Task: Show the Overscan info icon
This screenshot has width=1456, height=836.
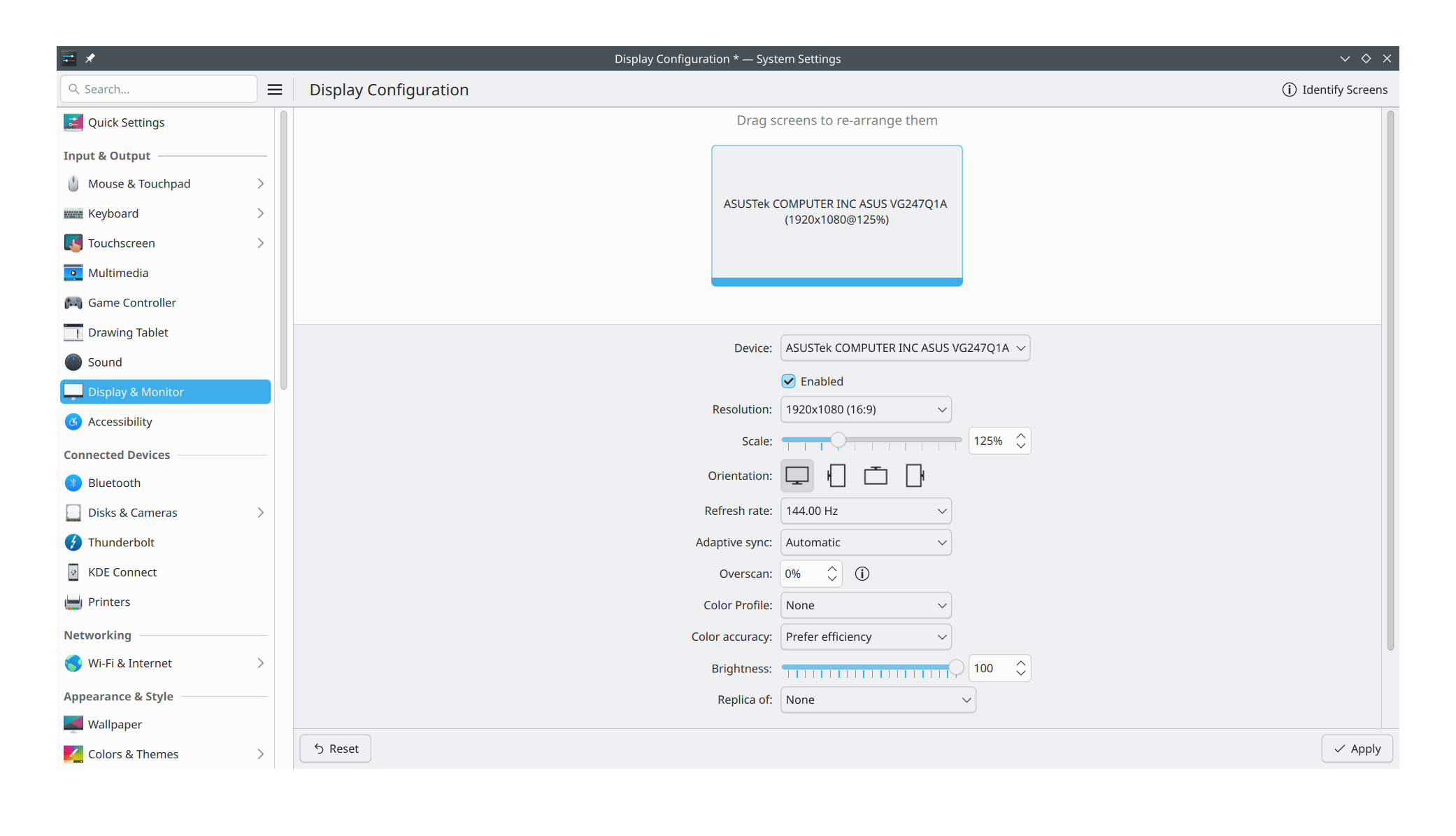Action: tap(862, 574)
